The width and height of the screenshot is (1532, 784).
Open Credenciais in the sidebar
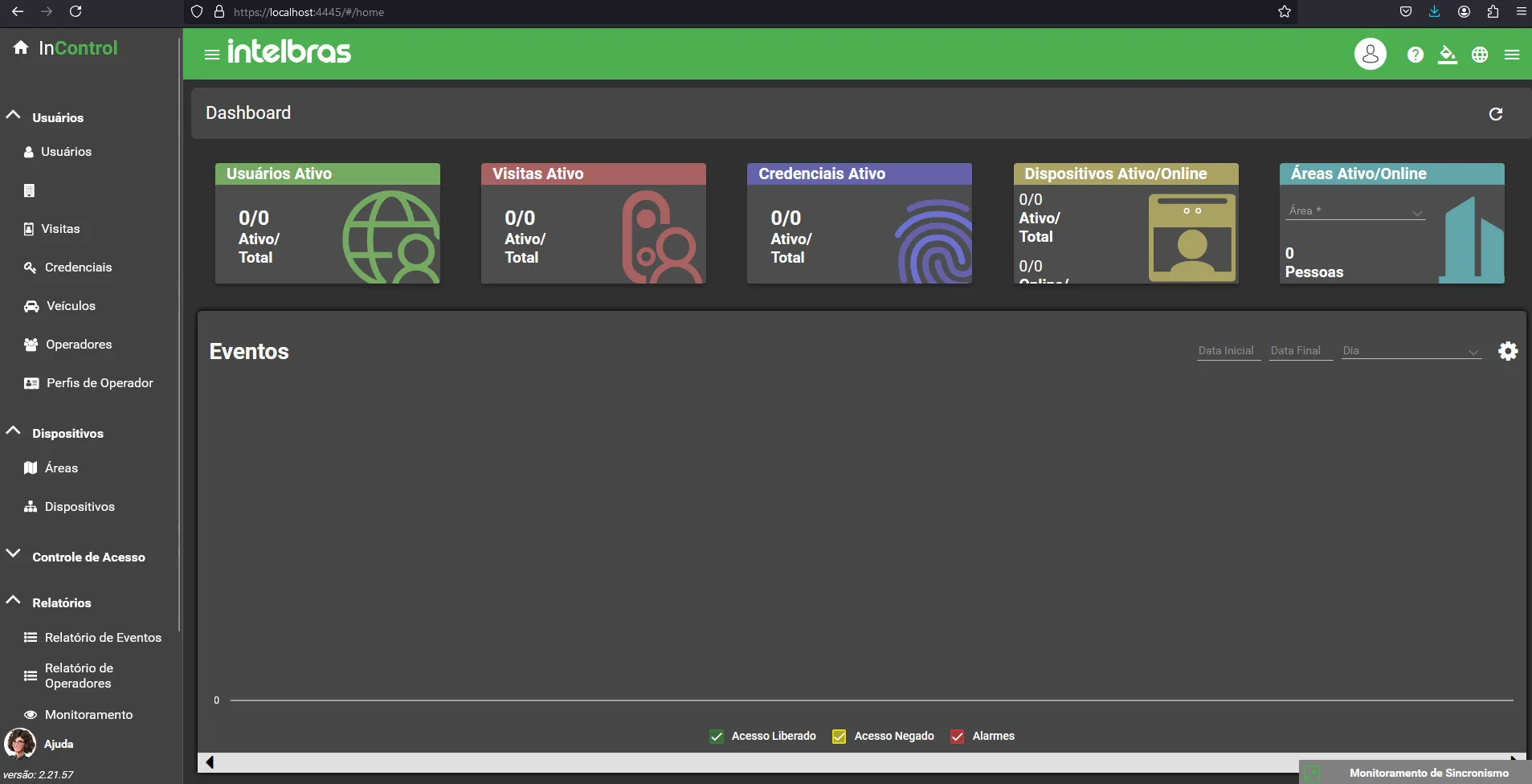click(78, 267)
